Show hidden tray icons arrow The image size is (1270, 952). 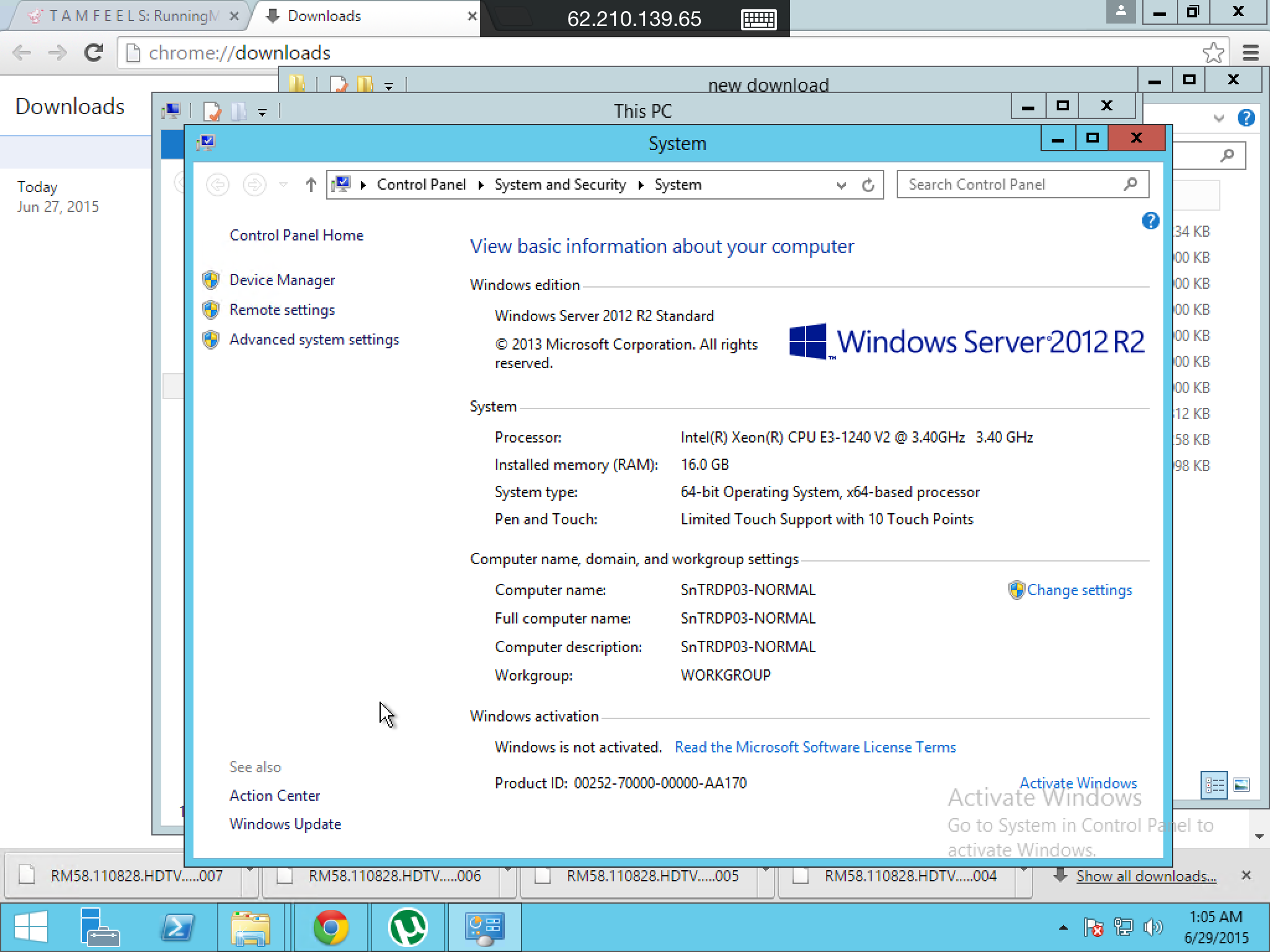click(1064, 928)
